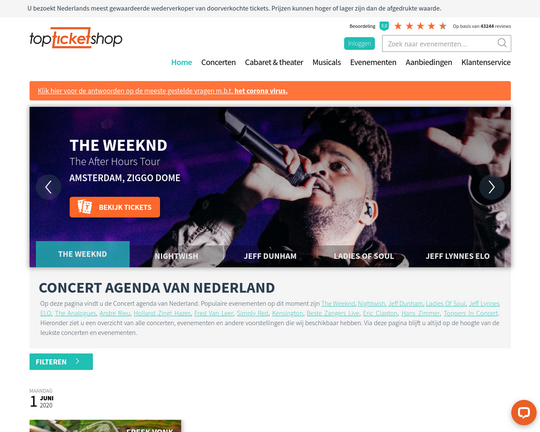Click the Inloggen button
Screen dimensions: 540x432
click(359, 43)
